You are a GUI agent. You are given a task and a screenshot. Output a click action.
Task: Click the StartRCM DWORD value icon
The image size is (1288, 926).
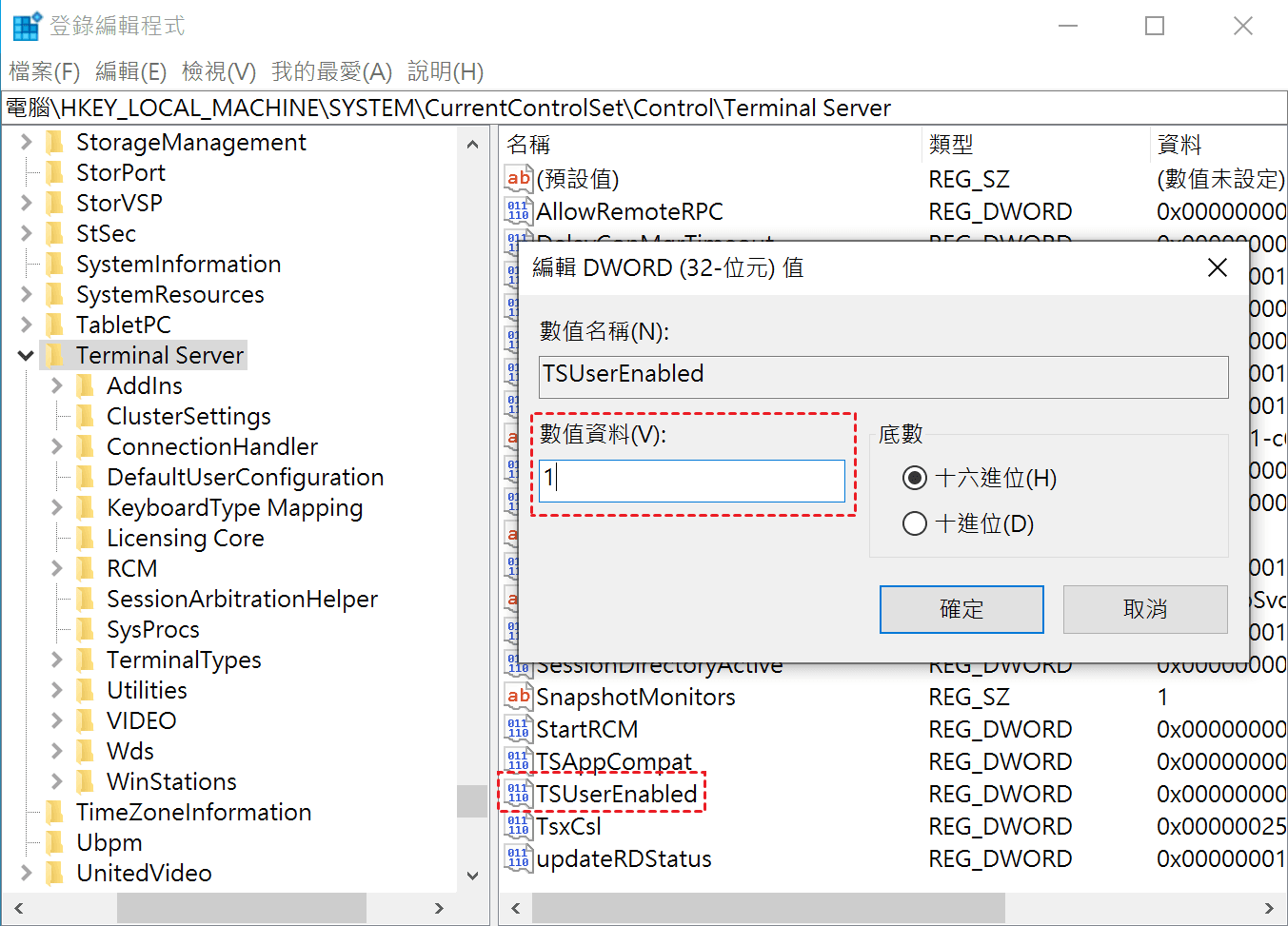coord(518,729)
